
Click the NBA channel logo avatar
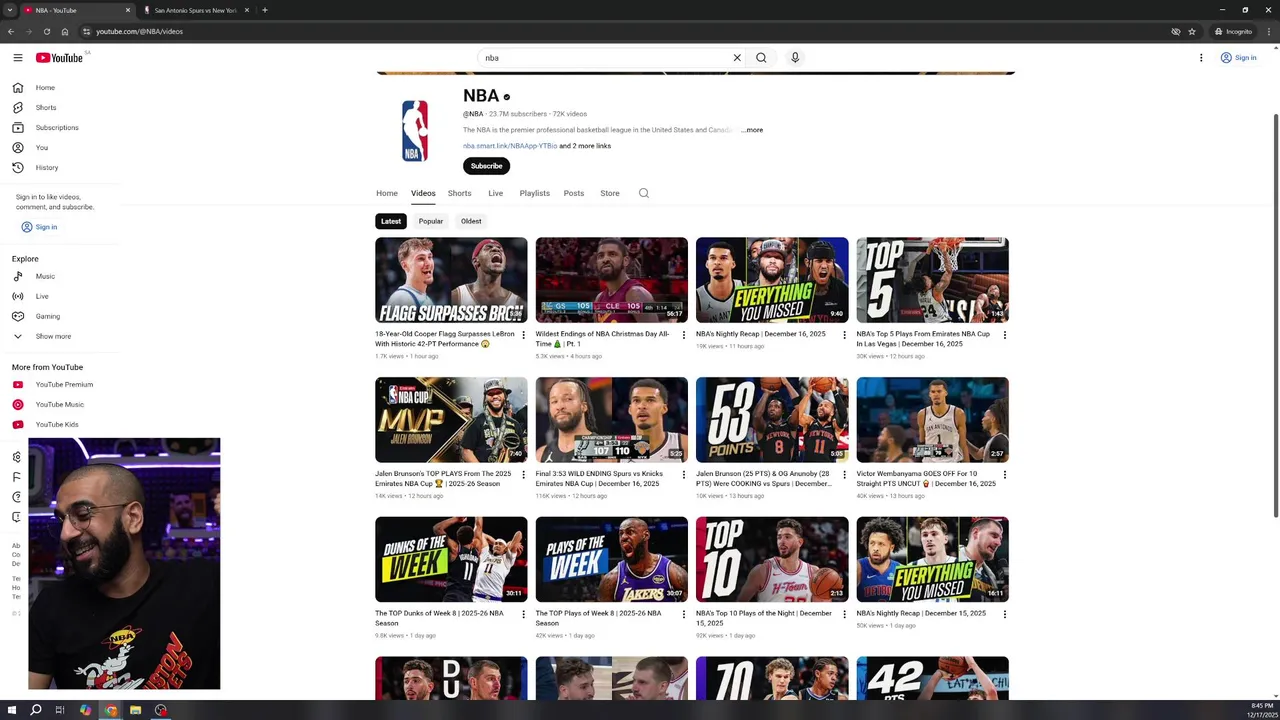point(415,131)
